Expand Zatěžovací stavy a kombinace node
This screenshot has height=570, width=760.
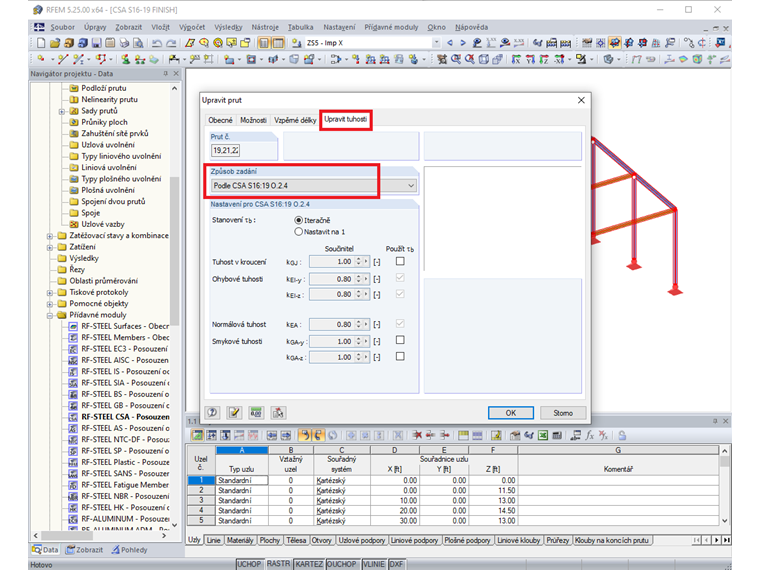tap(49, 236)
